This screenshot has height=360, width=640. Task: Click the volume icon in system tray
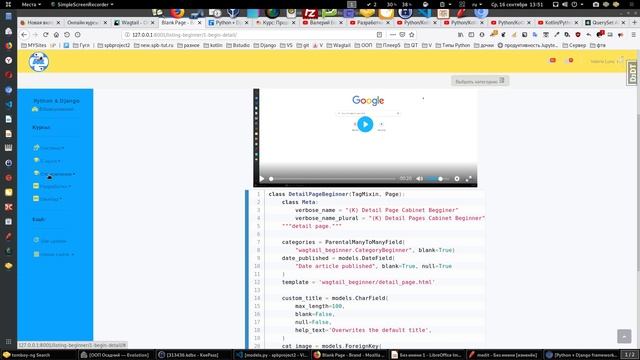click(565, 4)
